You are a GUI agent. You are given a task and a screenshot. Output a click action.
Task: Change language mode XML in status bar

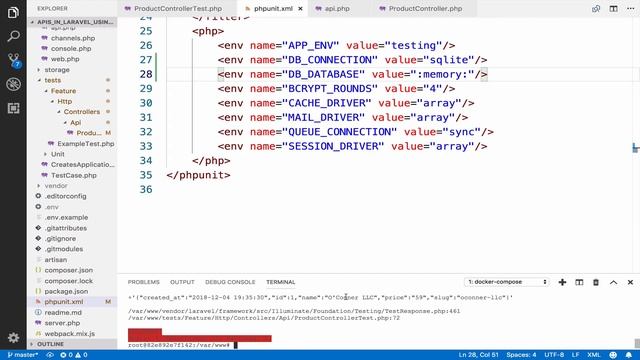coord(594,355)
